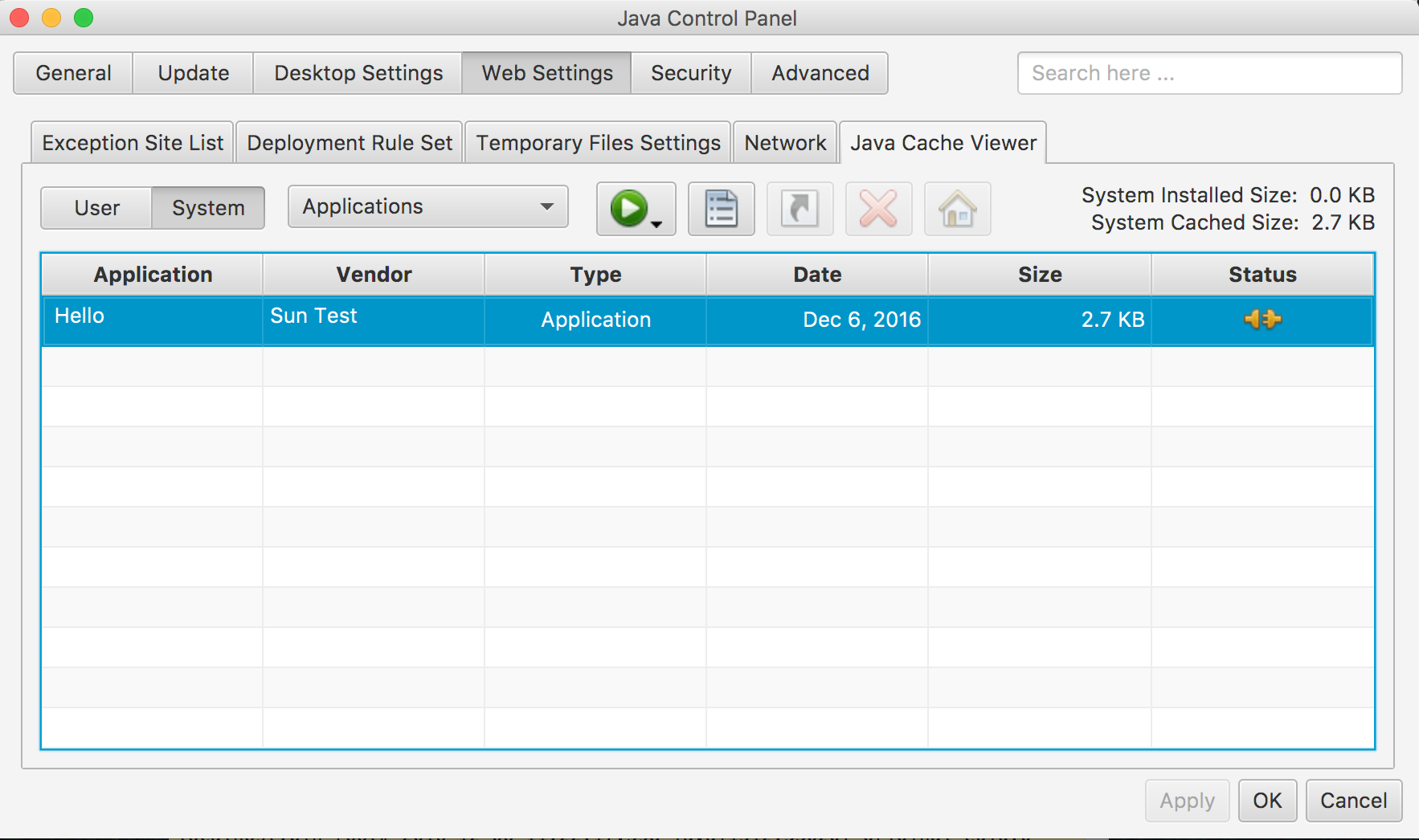Show the JNLP file document icon
The height and width of the screenshot is (840, 1419).
point(721,209)
